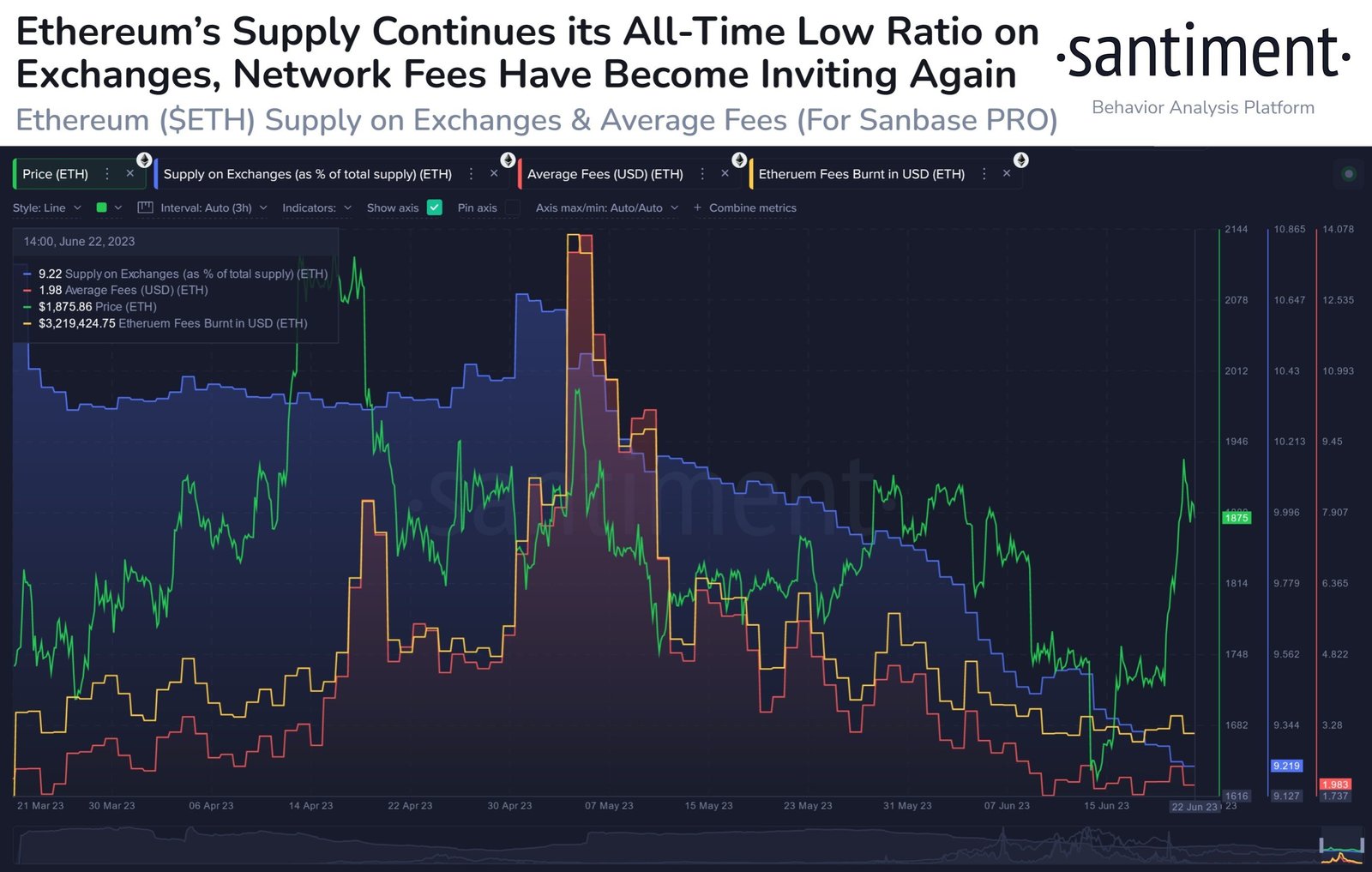This screenshot has height=872, width=1372.
Task: Select the Supply on Exchanges metric tab
Action: [x=309, y=173]
